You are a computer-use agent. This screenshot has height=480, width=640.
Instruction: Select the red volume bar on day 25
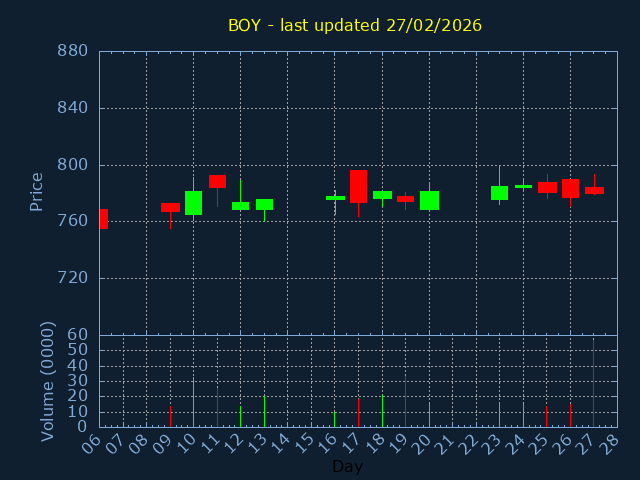pyautogui.click(x=546, y=415)
